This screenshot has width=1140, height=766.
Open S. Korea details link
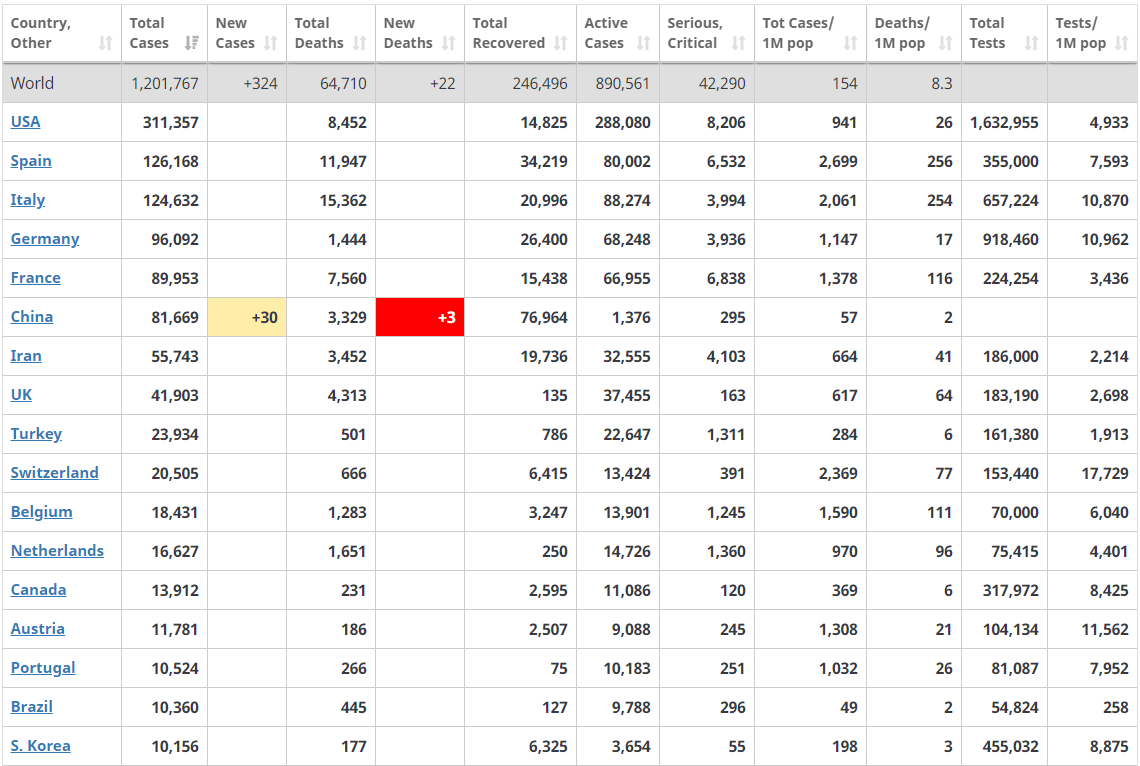(41, 745)
